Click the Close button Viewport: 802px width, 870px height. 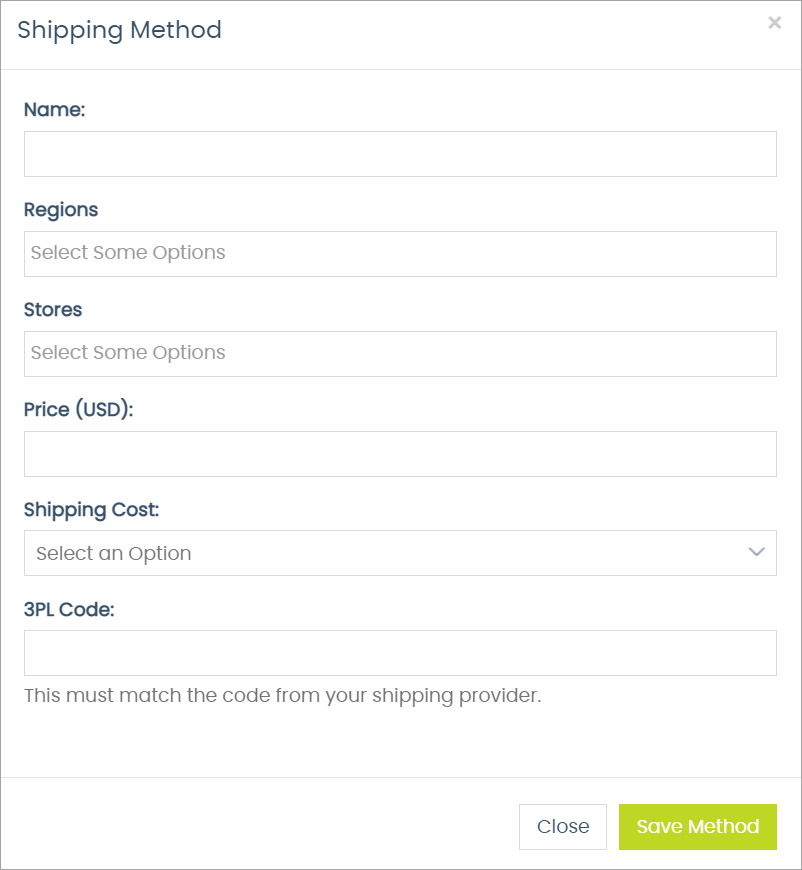562,826
